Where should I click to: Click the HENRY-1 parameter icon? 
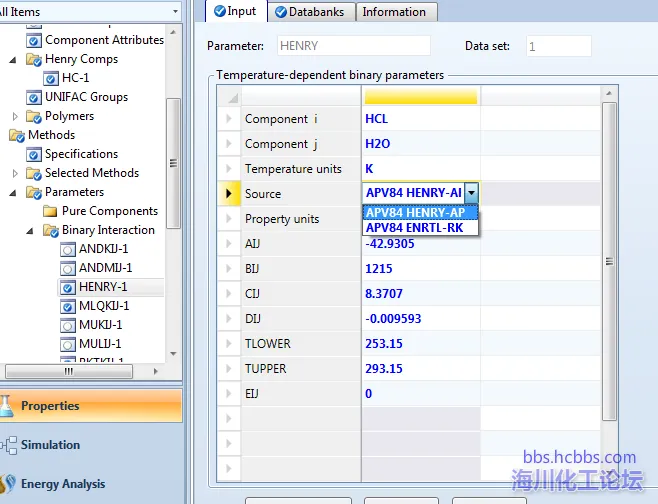[x=67, y=287]
